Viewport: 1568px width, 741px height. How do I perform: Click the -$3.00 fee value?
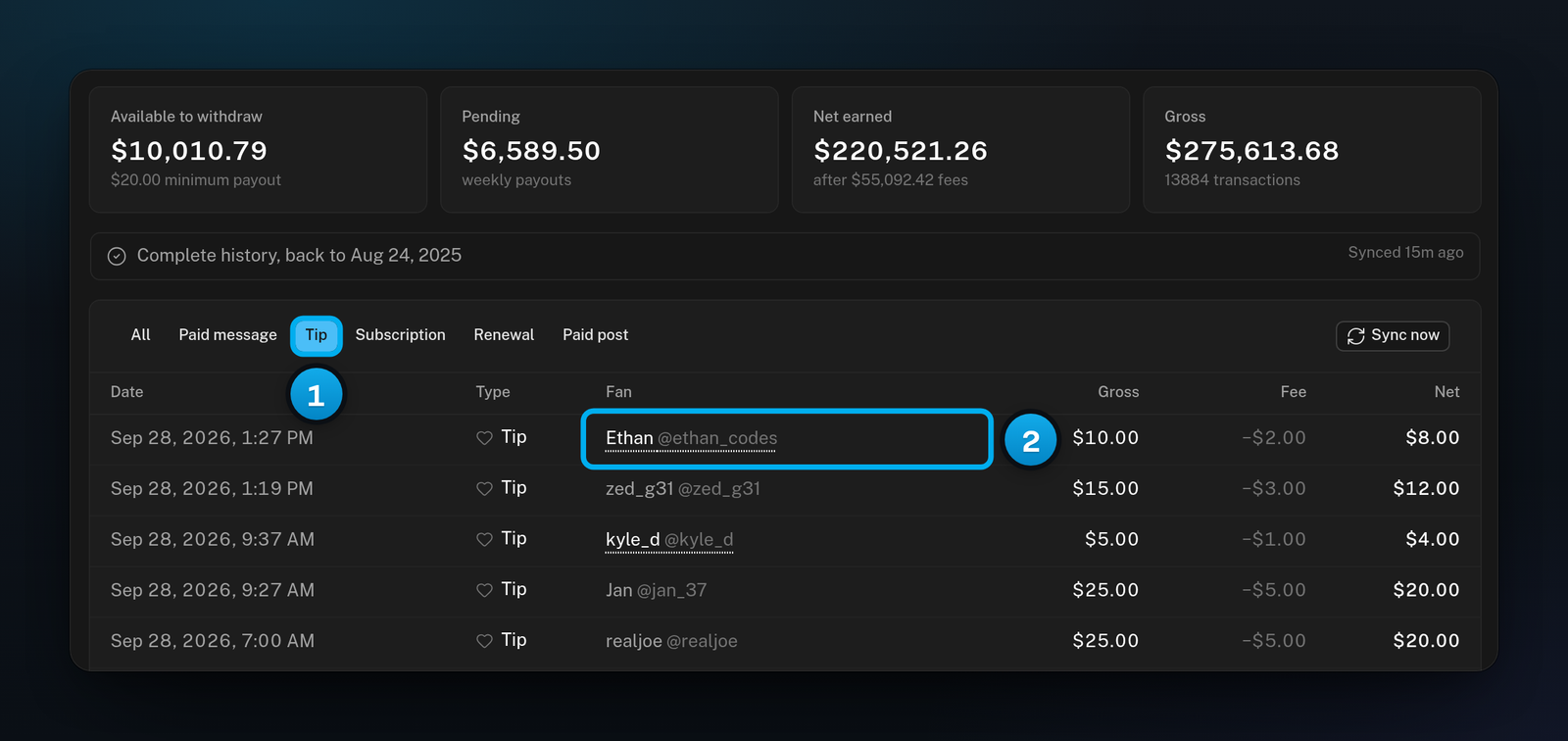pos(1274,489)
